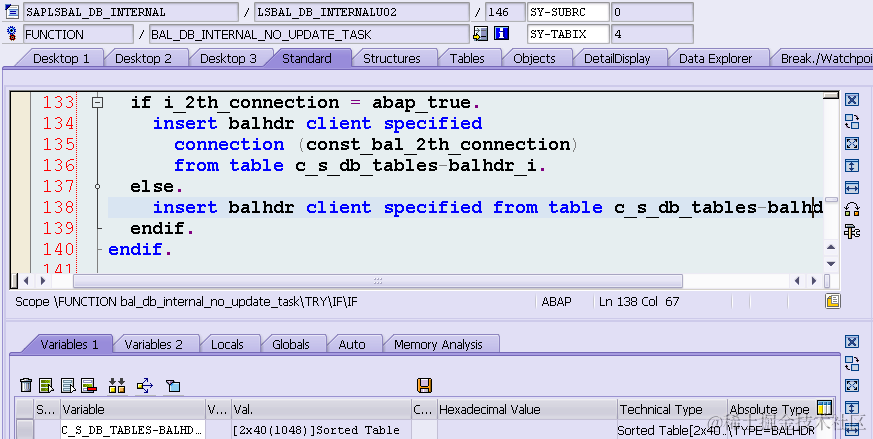The image size is (873, 439).
Task: Close the variables tool panel
Action: click(852, 342)
